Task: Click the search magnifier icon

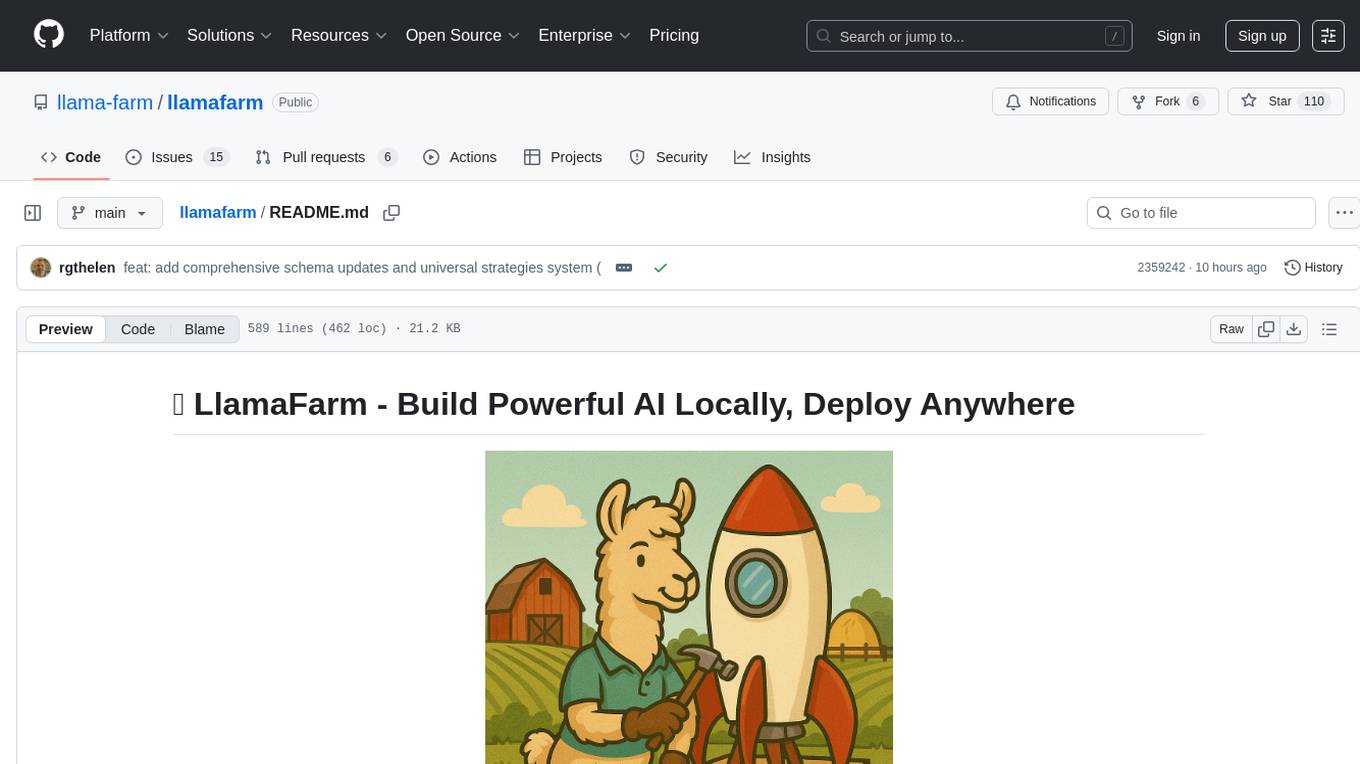Action: pos(824,36)
